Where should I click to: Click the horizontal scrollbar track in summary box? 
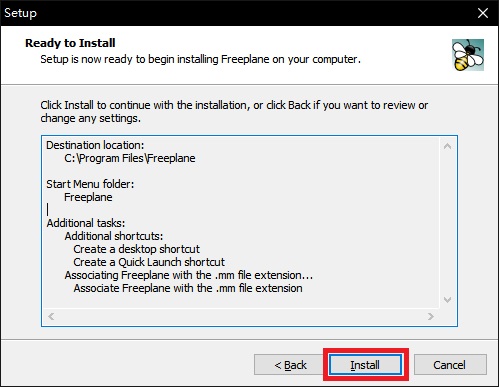tap(241, 316)
